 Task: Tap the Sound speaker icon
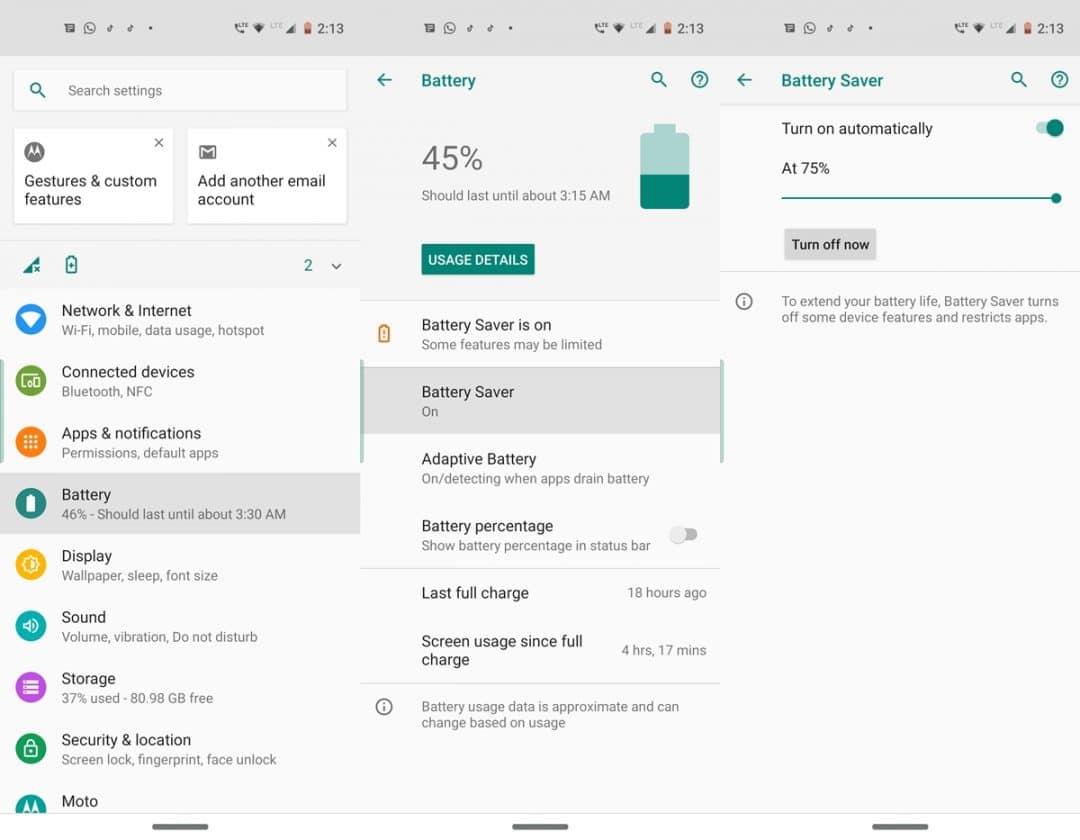(31, 626)
